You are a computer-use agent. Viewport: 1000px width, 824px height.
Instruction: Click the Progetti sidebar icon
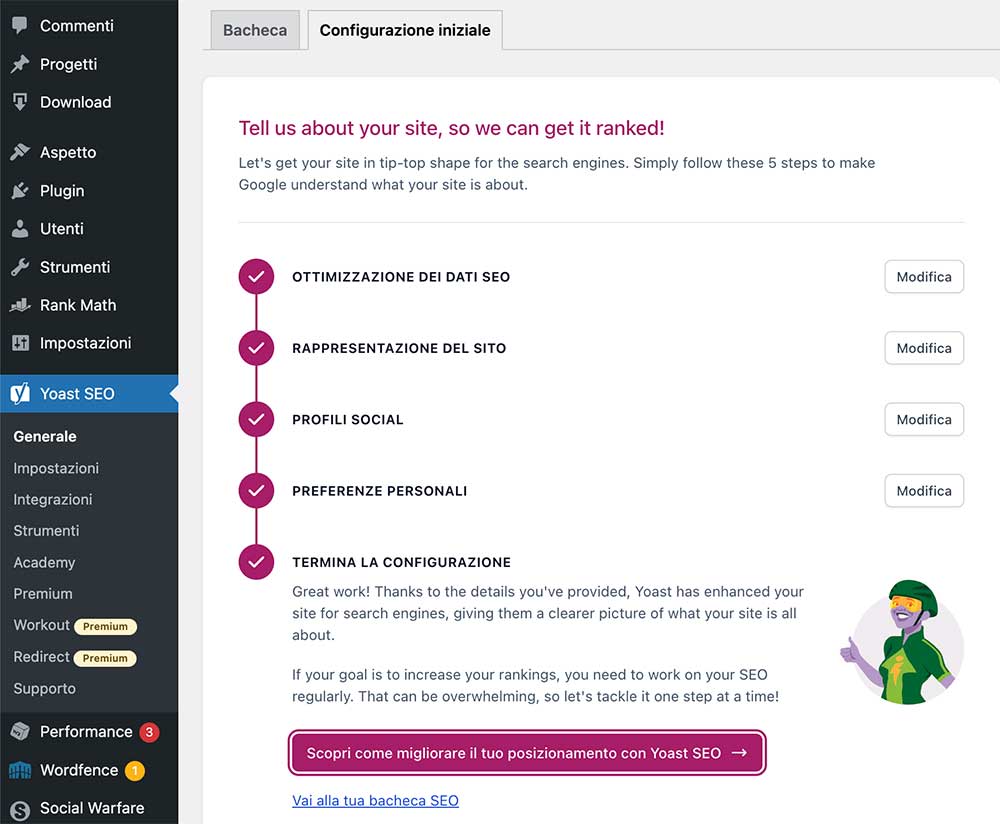point(20,63)
